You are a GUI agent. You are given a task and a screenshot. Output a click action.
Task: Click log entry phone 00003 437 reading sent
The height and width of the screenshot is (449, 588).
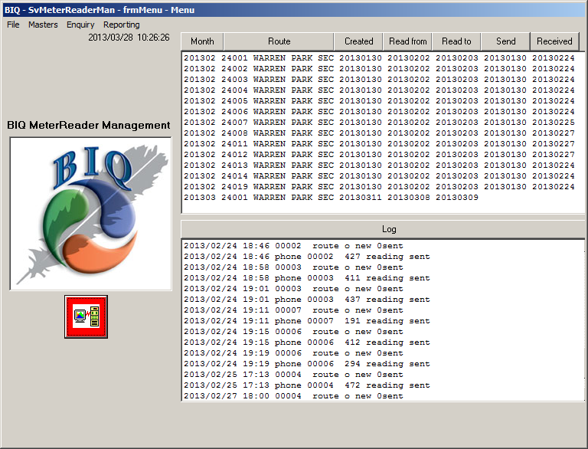pos(307,299)
